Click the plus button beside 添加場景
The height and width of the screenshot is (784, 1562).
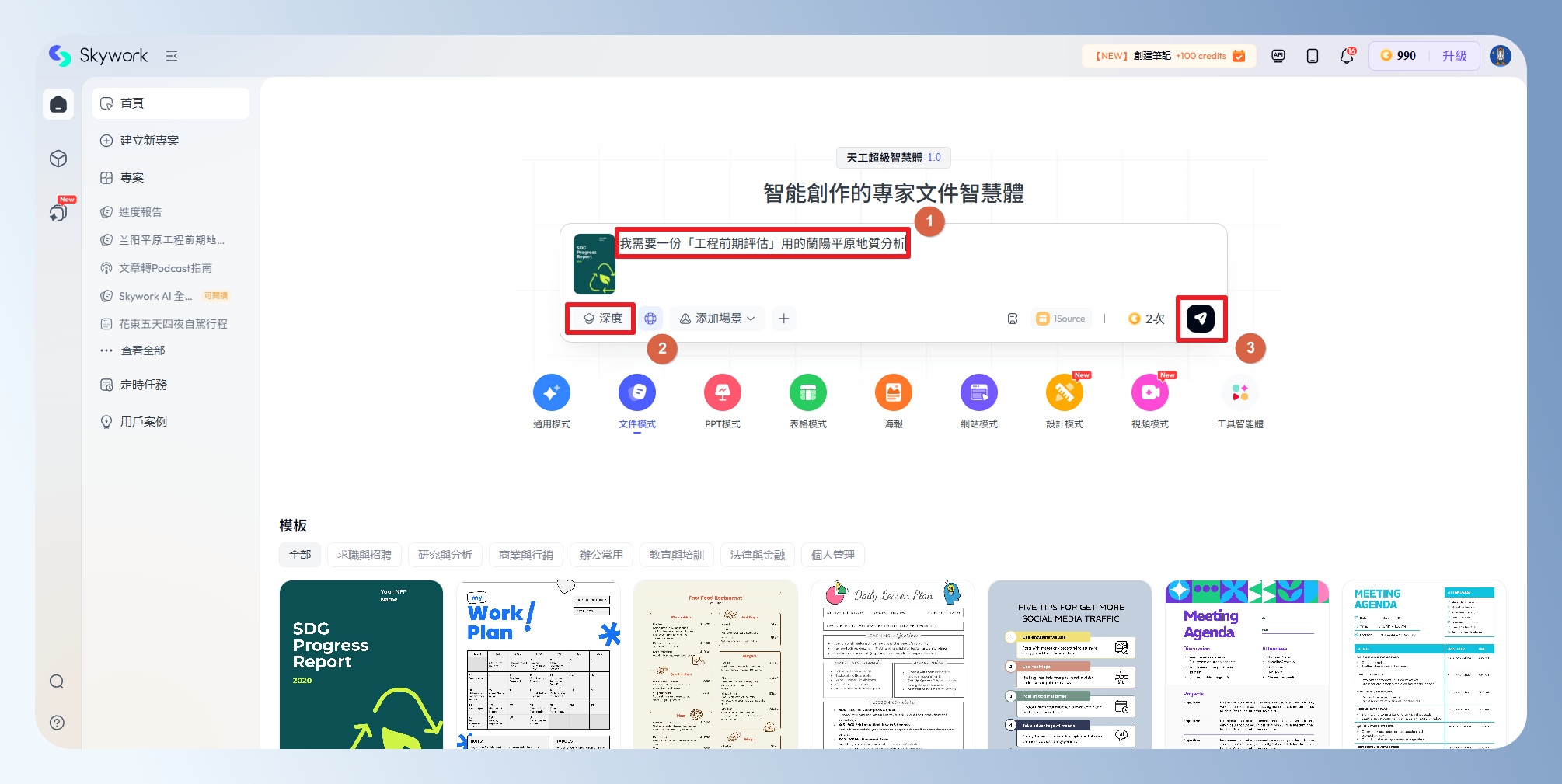click(784, 319)
